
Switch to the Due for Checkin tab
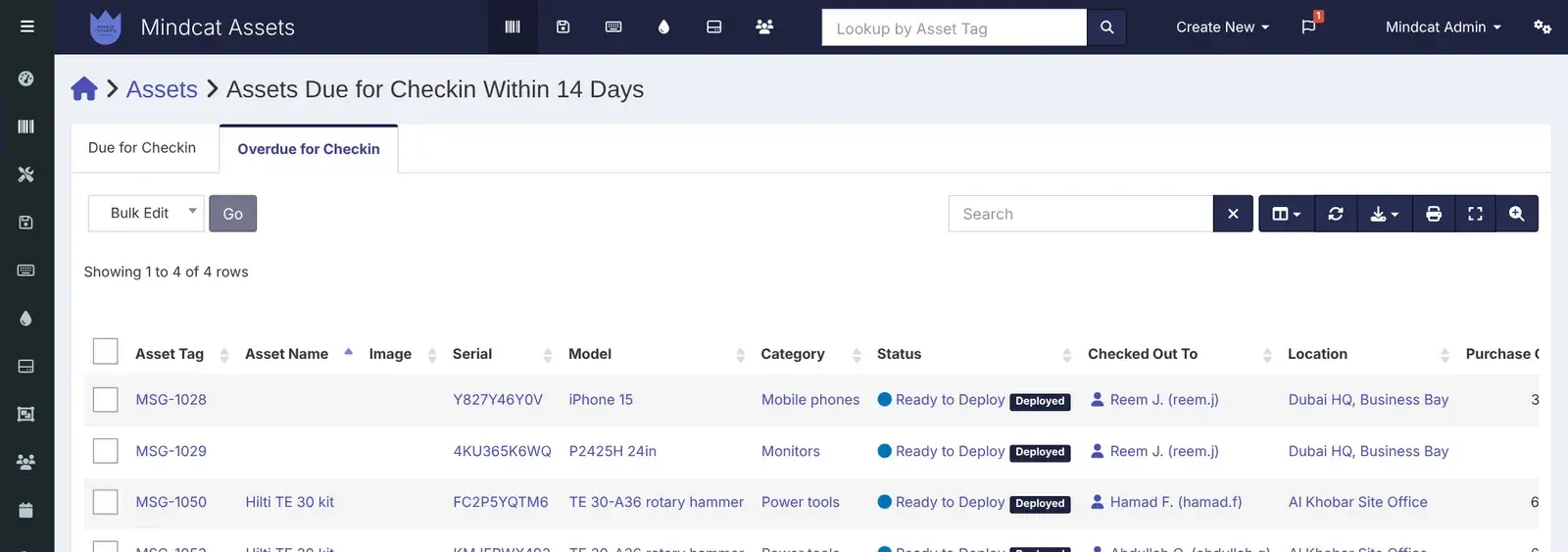[142, 148]
